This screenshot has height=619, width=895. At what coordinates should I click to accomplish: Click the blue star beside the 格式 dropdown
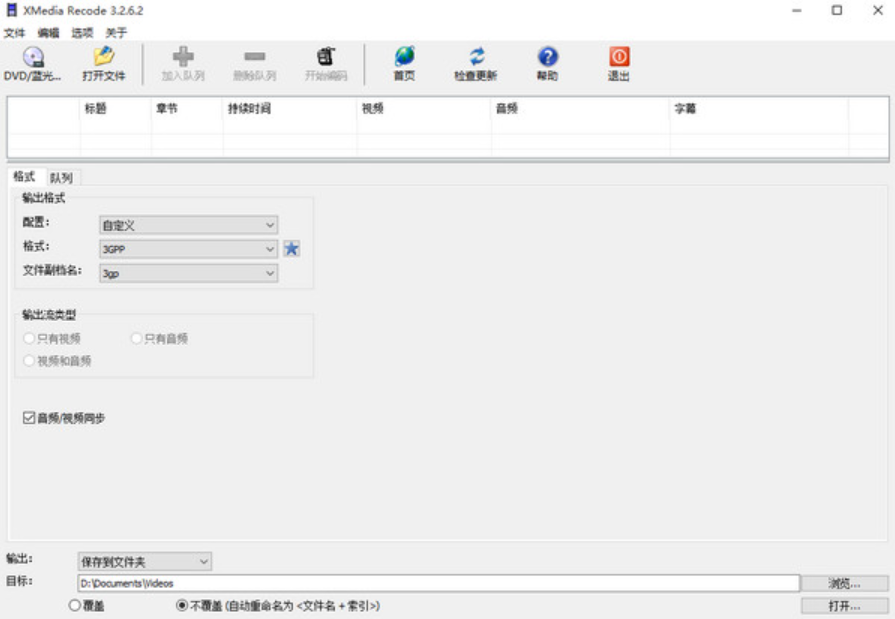pyautogui.click(x=291, y=247)
